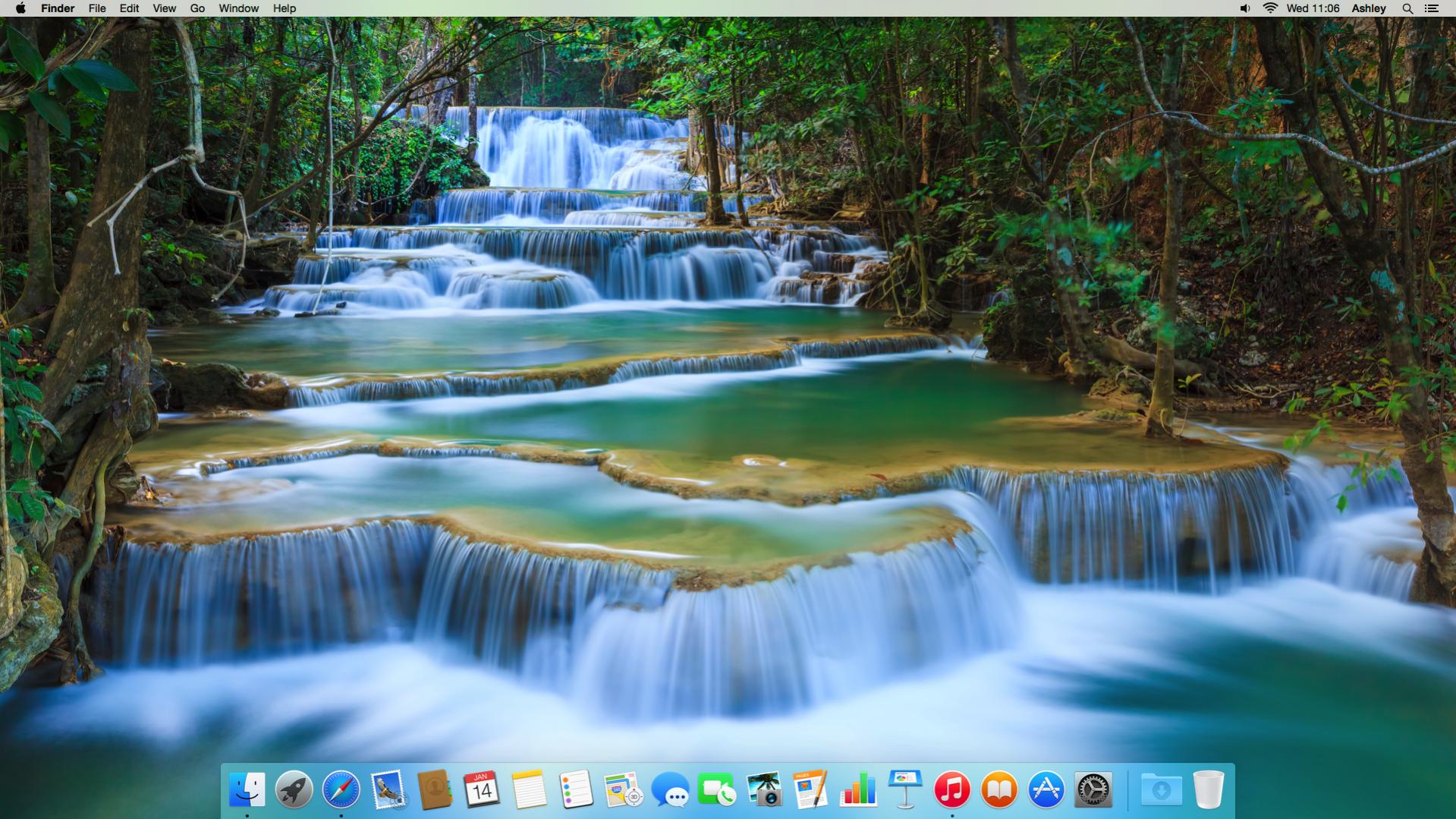Open the Downloads folder stack
Viewport: 1456px width, 819px height.
pos(1161,789)
